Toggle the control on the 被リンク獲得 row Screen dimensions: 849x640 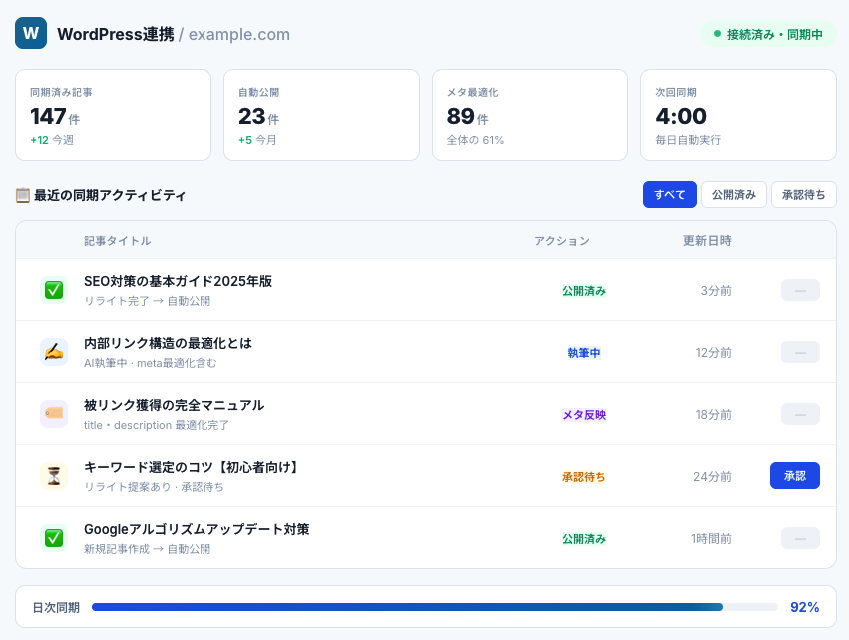click(799, 414)
